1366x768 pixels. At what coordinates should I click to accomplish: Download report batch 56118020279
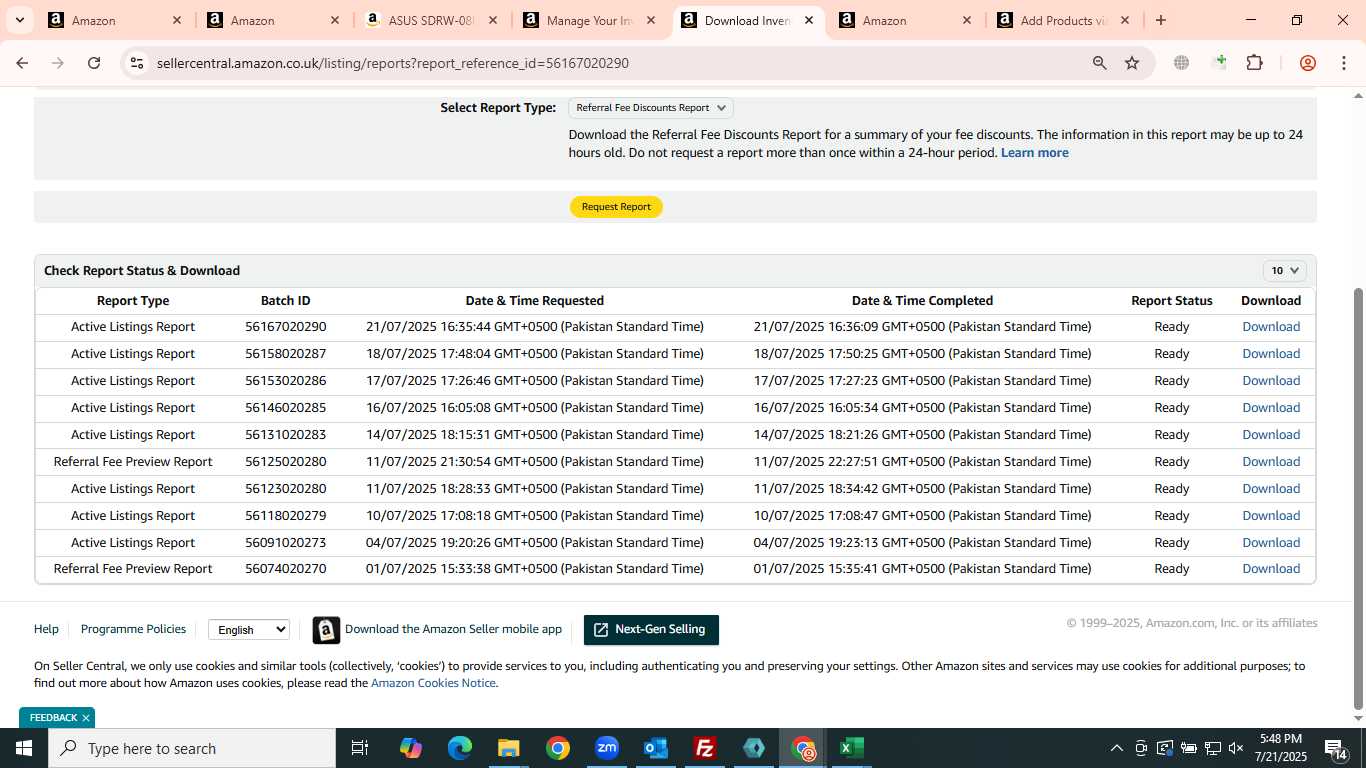pyautogui.click(x=1271, y=516)
